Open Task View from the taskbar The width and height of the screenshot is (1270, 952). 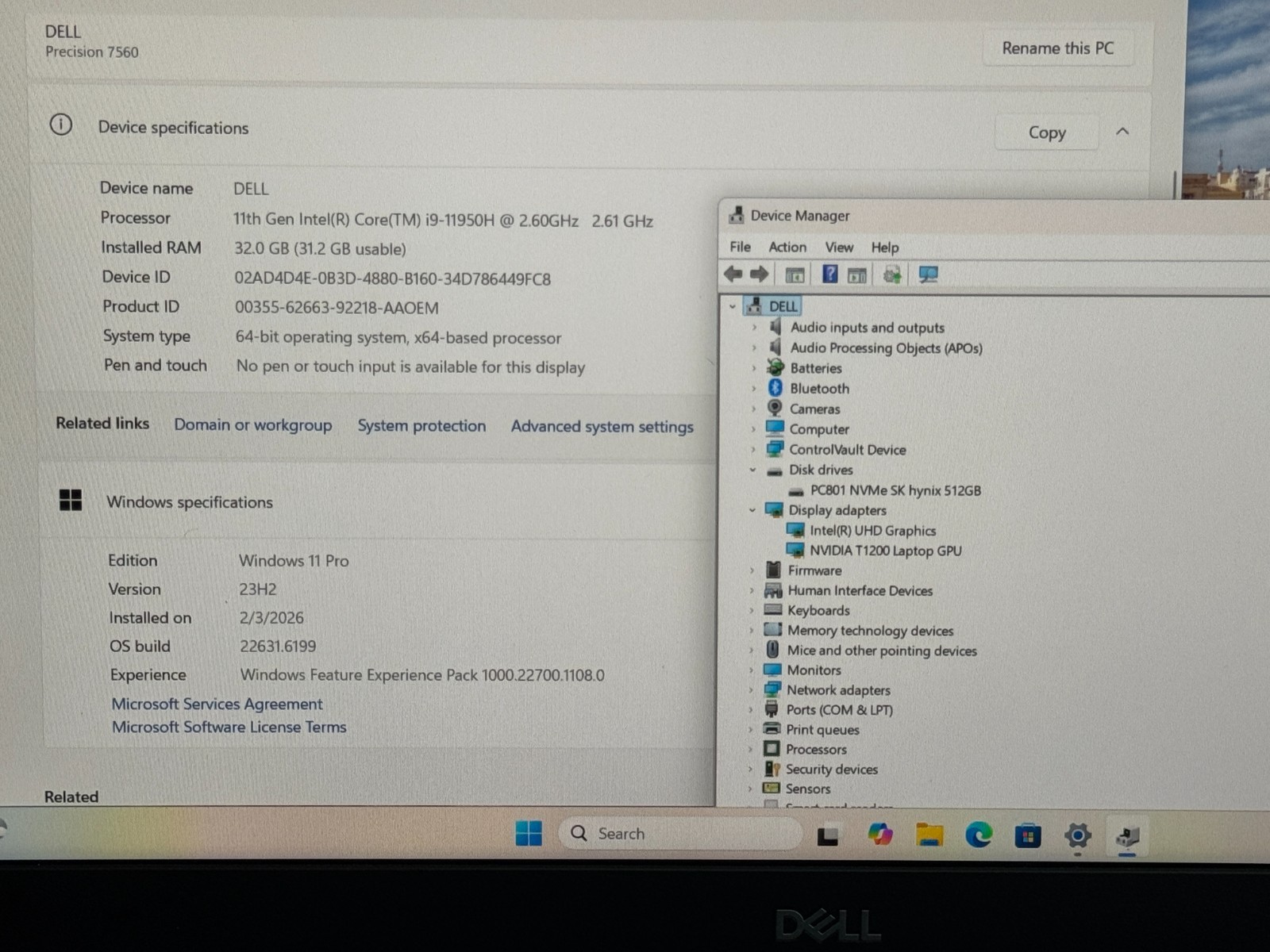(x=828, y=835)
